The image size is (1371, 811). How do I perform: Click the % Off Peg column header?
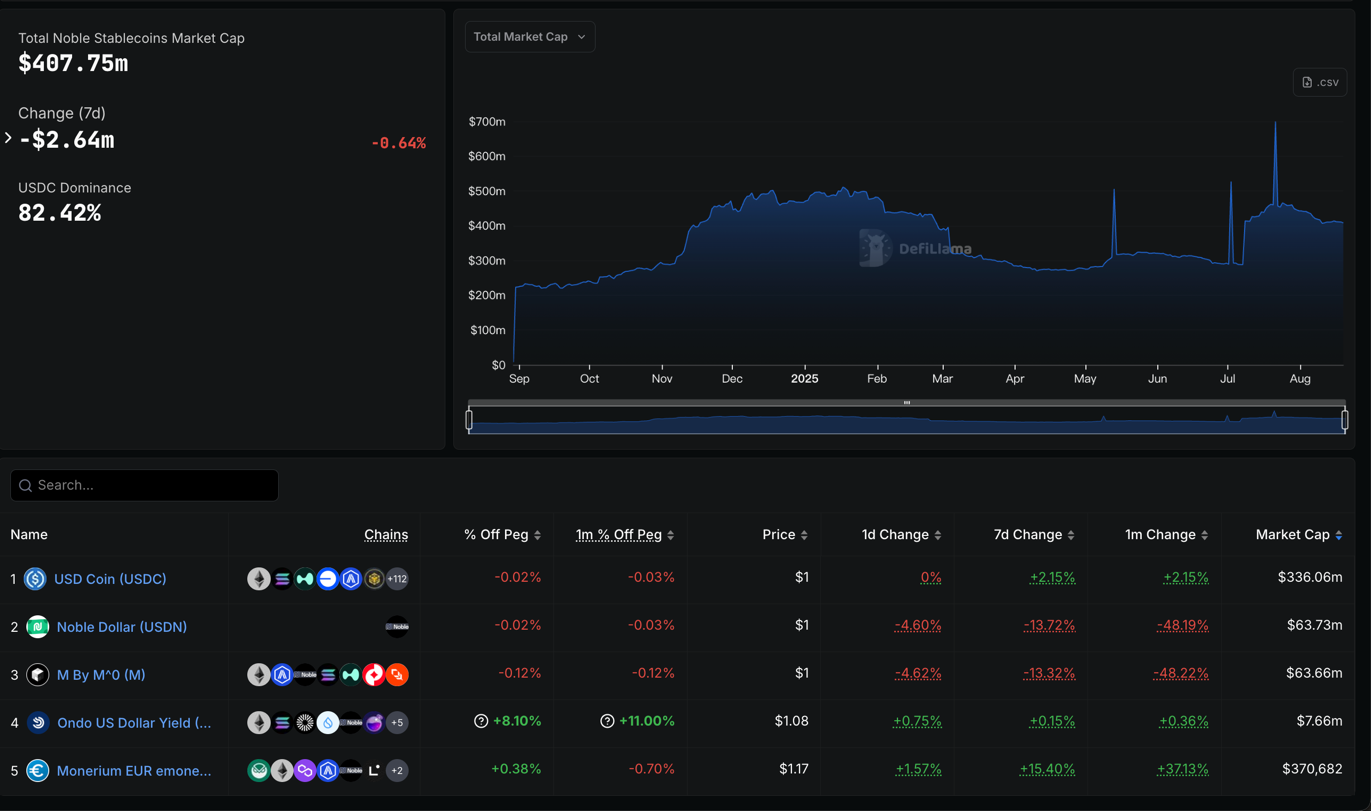[x=502, y=535]
